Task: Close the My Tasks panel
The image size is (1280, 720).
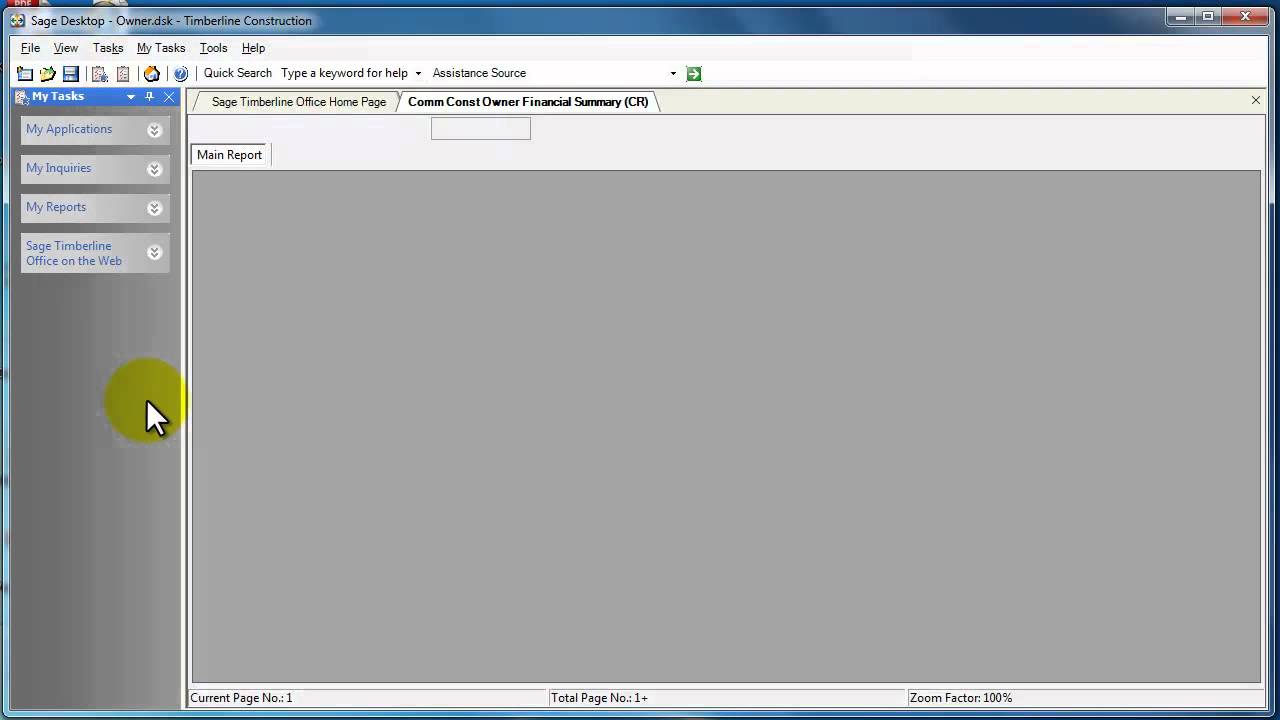Action: click(x=169, y=97)
